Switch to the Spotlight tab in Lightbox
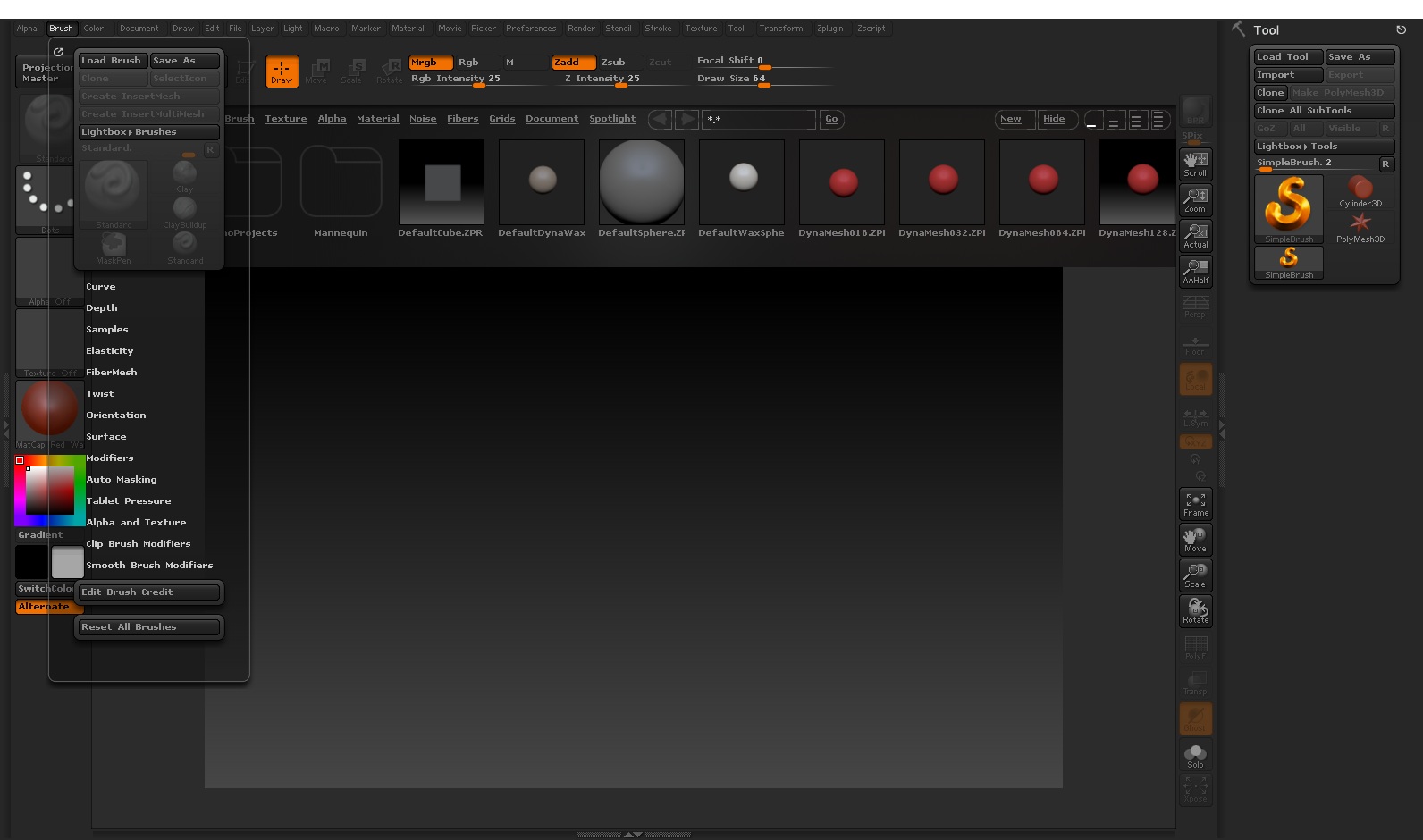This screenshot has height=840, width=1423. 612,119
